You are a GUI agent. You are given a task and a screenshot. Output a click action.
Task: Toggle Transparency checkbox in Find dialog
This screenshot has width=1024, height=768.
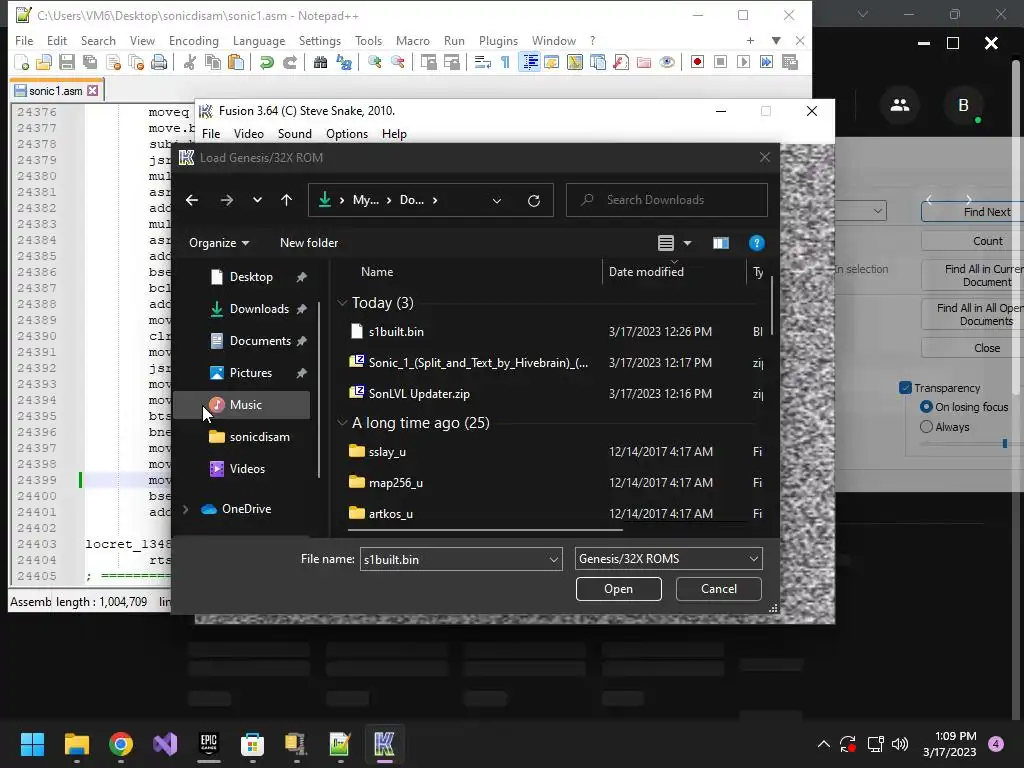click(905, 388)
